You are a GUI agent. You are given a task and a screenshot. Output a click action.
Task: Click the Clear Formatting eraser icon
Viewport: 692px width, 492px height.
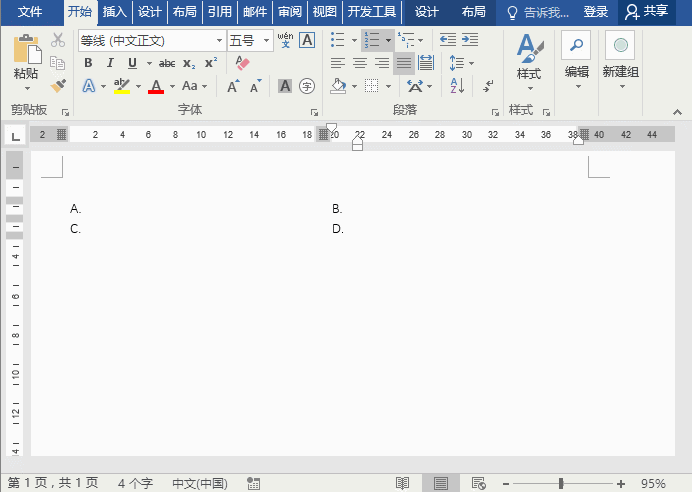[x=242, y=63]
